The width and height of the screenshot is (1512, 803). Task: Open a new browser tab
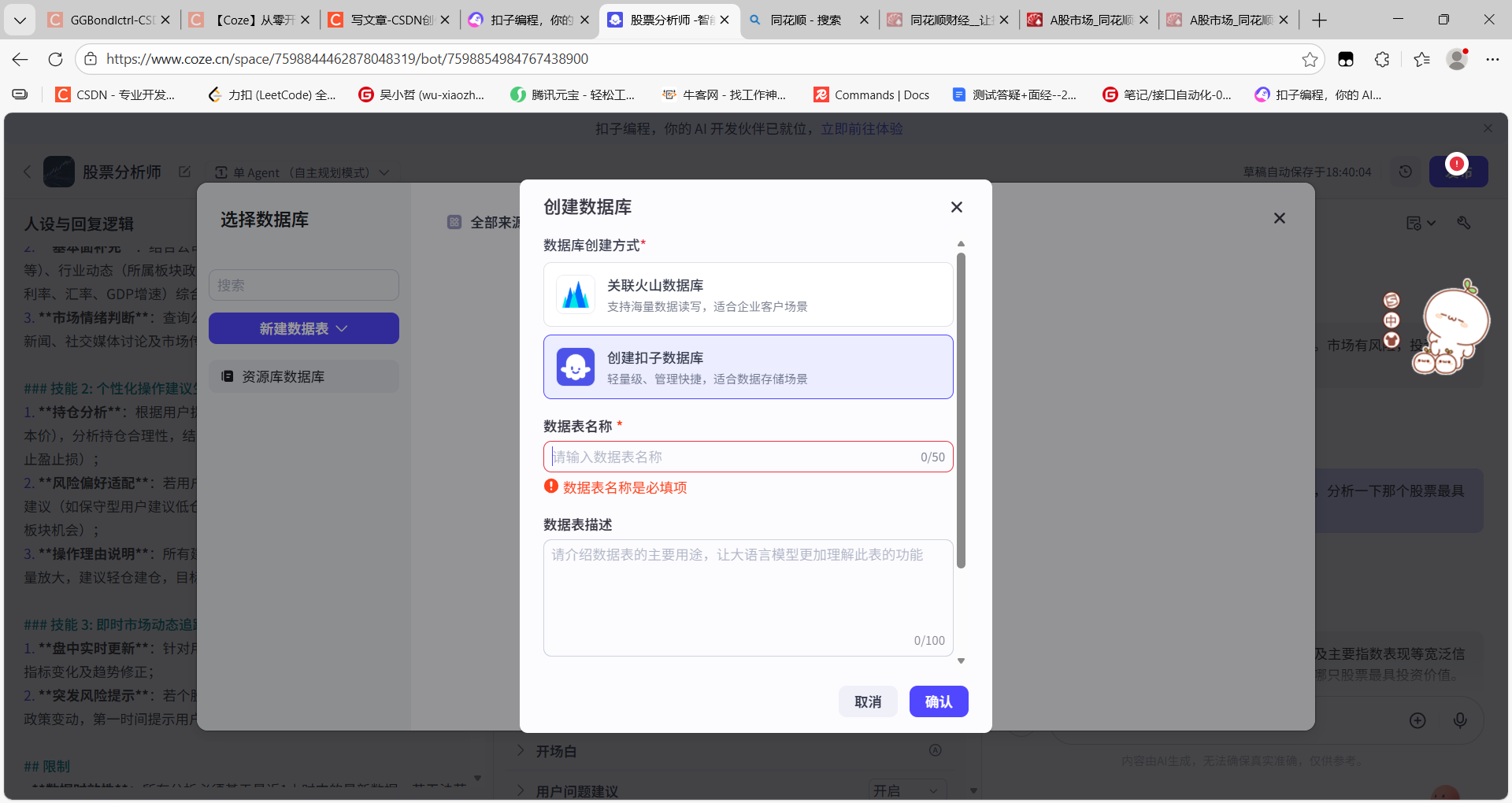(x=1320, y=20)
